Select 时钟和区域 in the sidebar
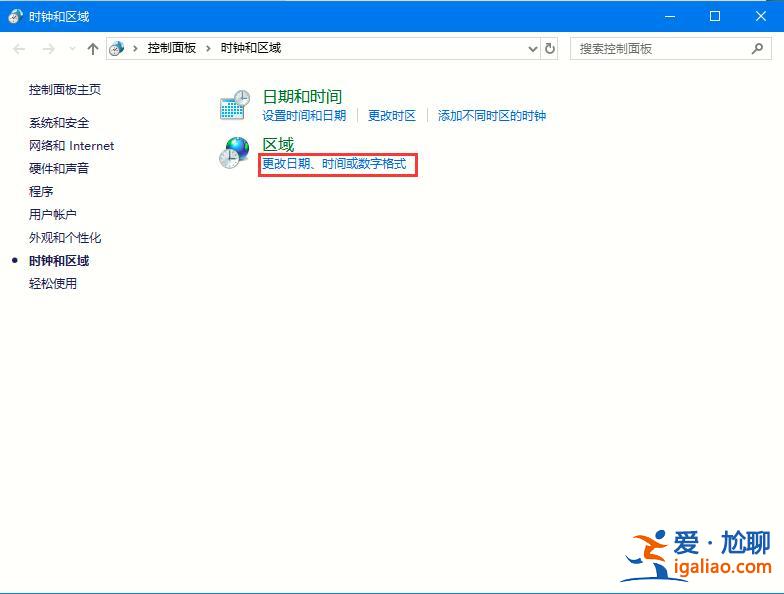The width and height of the screenshot is (784, 594). (x=59, y=260)
